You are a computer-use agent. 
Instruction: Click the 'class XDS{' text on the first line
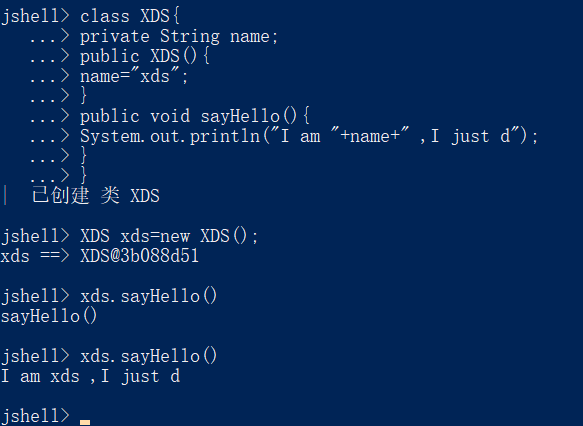click(130, 16)
